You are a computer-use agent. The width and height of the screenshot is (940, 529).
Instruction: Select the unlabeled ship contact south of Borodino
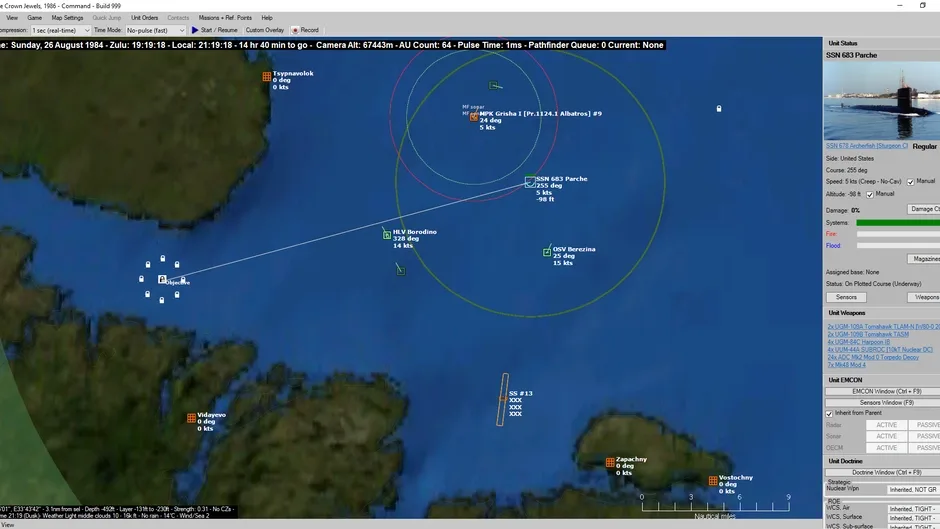pos(400,271)
